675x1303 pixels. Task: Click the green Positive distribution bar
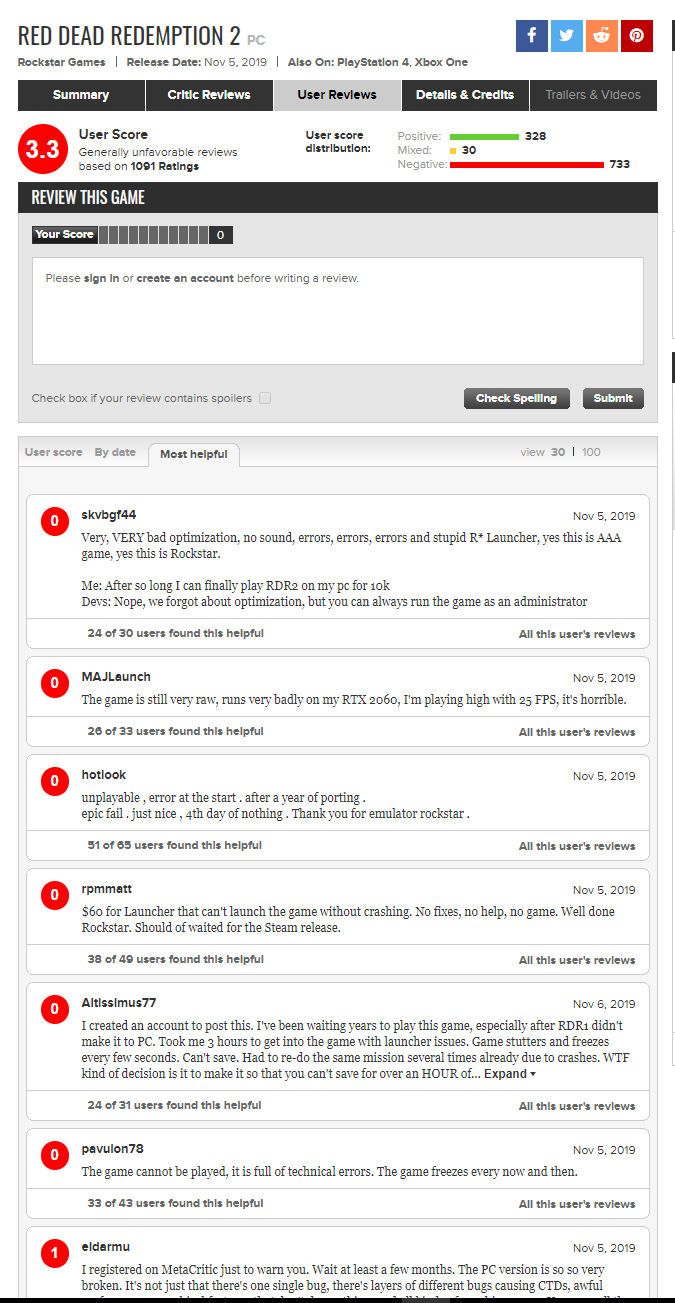pos(484,136)
